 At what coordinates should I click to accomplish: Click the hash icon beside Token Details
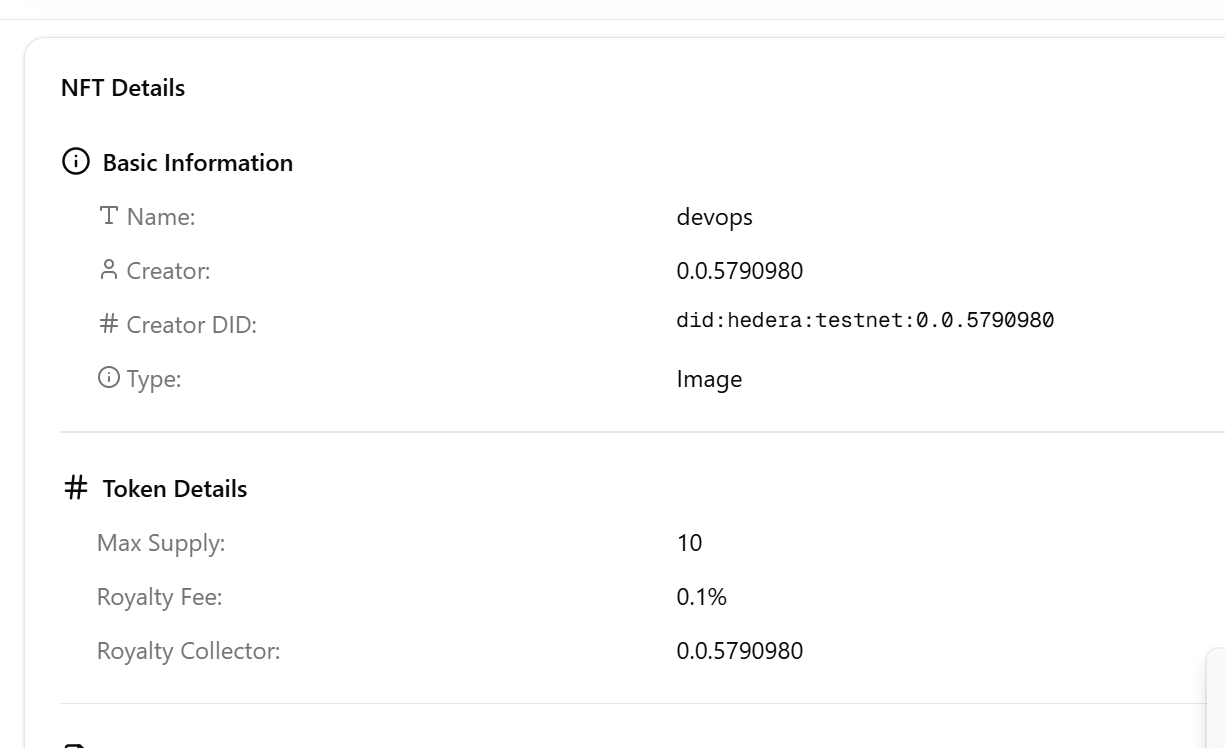(x=76, y=488)
